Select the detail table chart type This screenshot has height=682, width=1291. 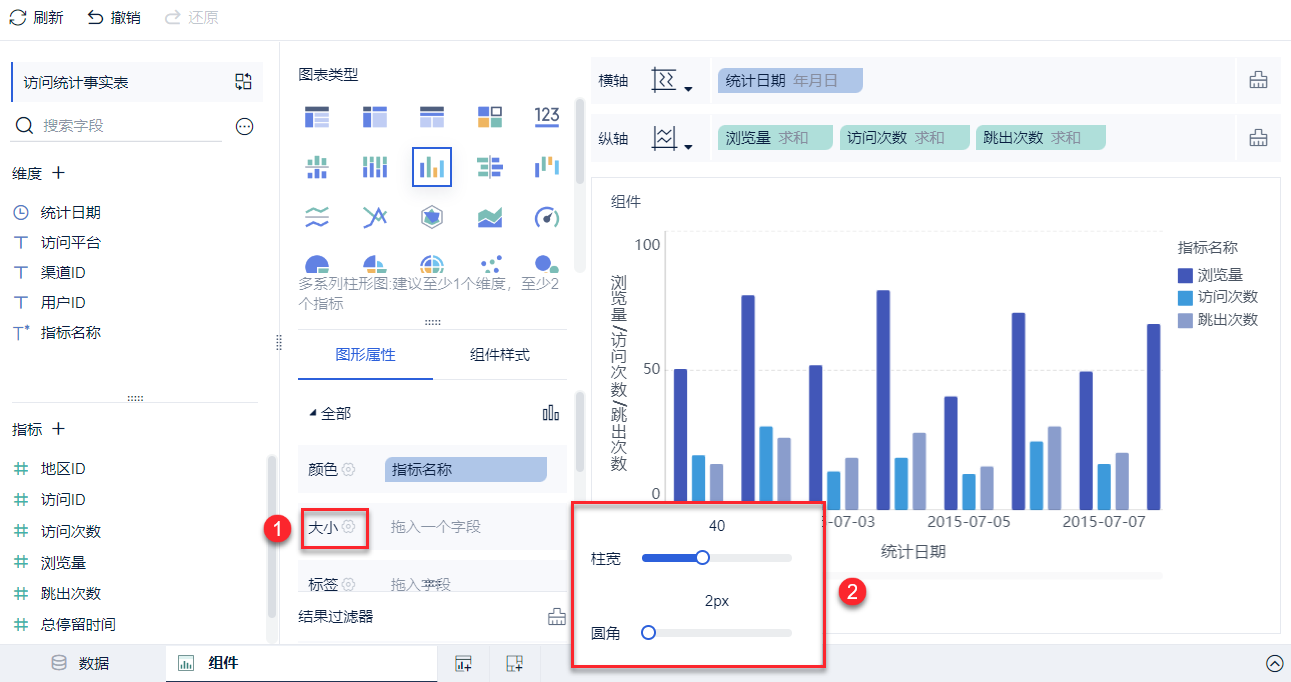tap(432, 116)
